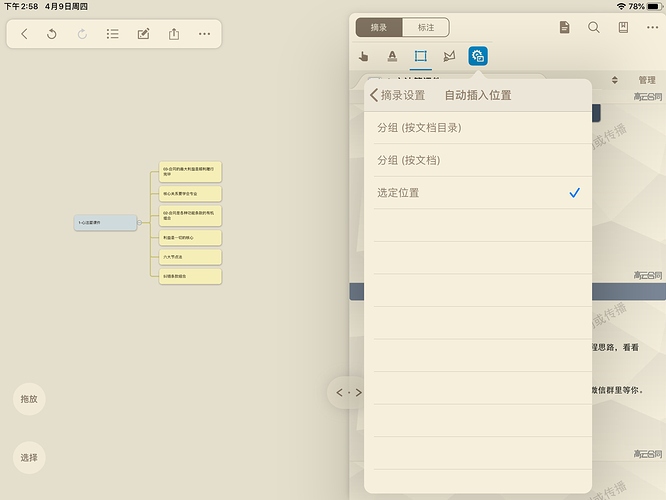Screen dimensions: 666x500
Task: Open the document page icon
Action: (564, 28)
